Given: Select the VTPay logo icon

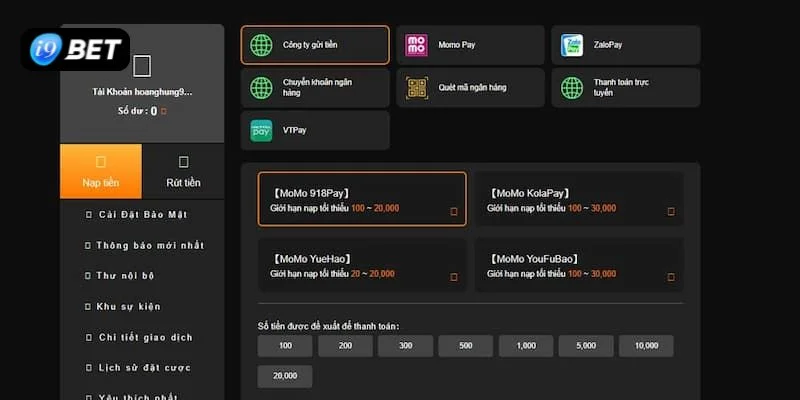Looking at the screenshot, I should point(261,130).
